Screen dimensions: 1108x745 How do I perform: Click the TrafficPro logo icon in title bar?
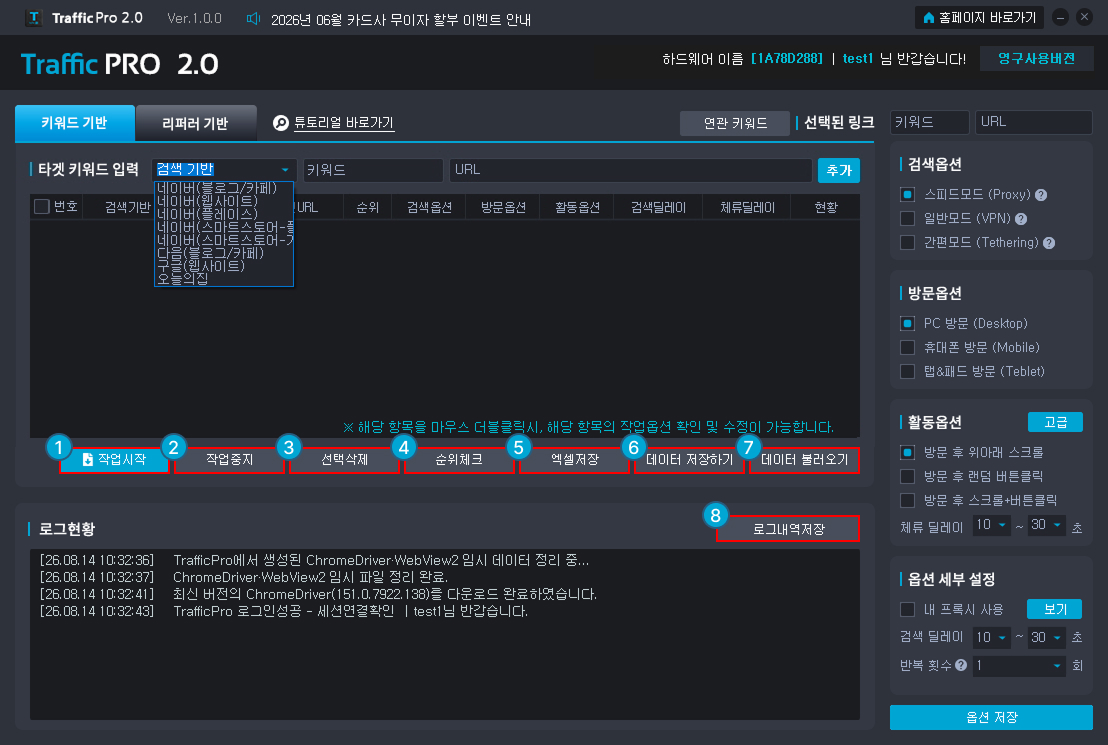(x=34, y=18)
